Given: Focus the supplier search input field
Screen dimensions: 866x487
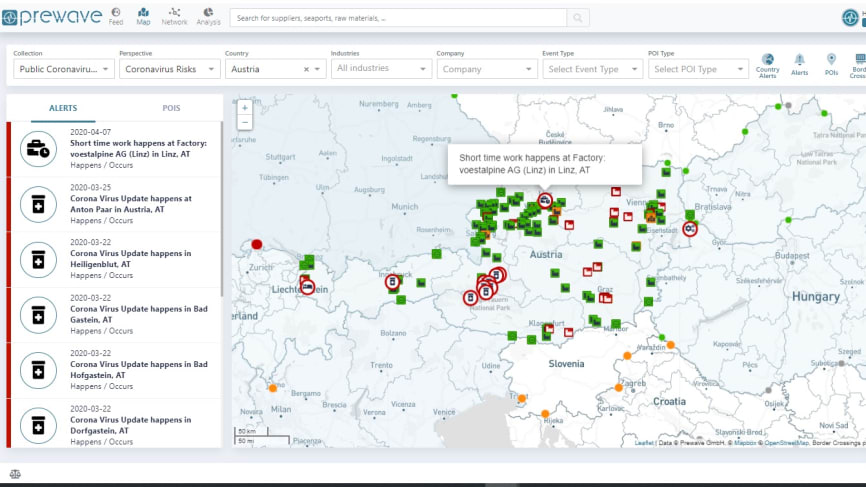Looking at the screenshot, I should [x=398, y=18].
